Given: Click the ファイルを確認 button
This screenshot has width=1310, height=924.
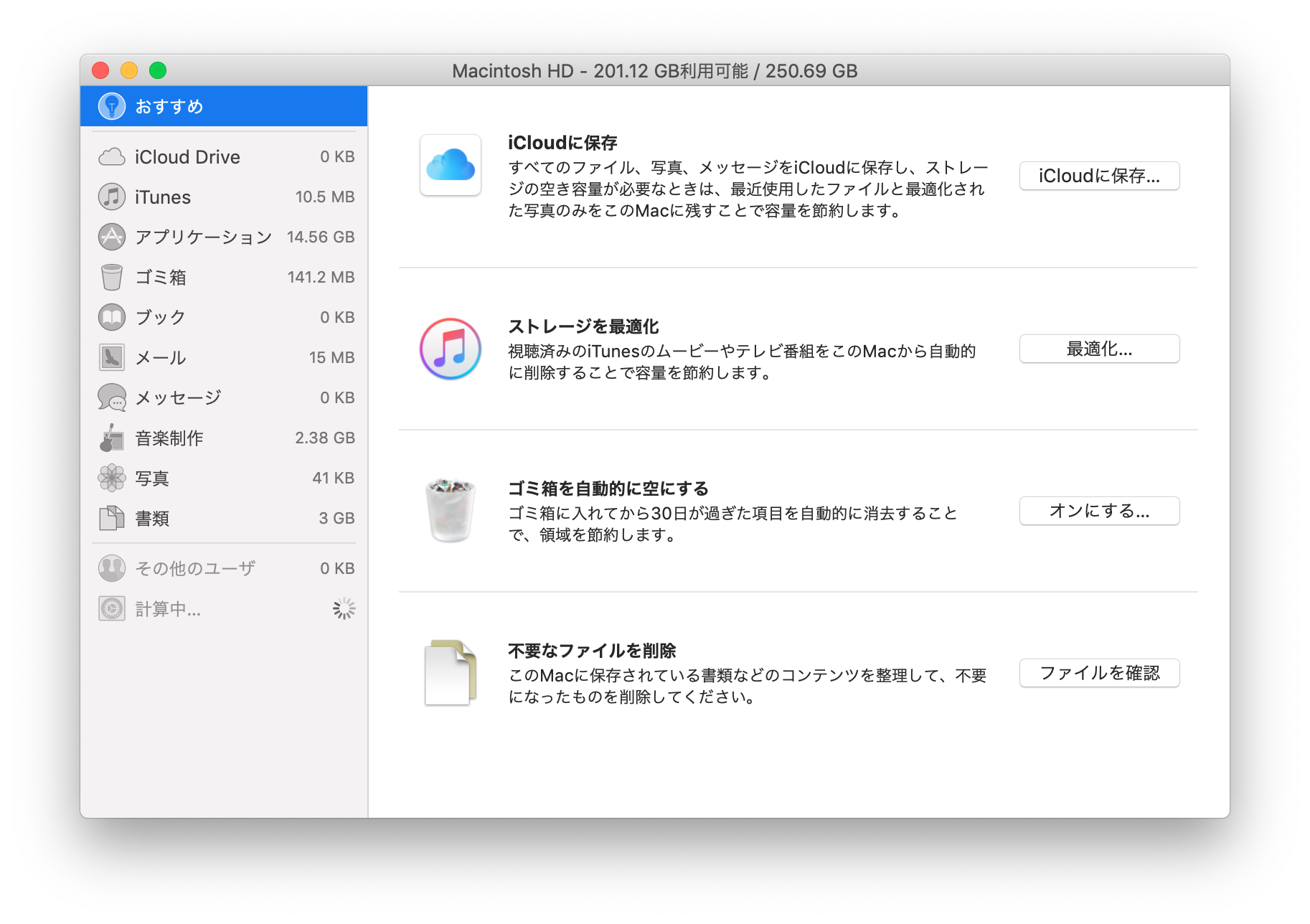Looking at the screenshot, I should [1099, 673].
